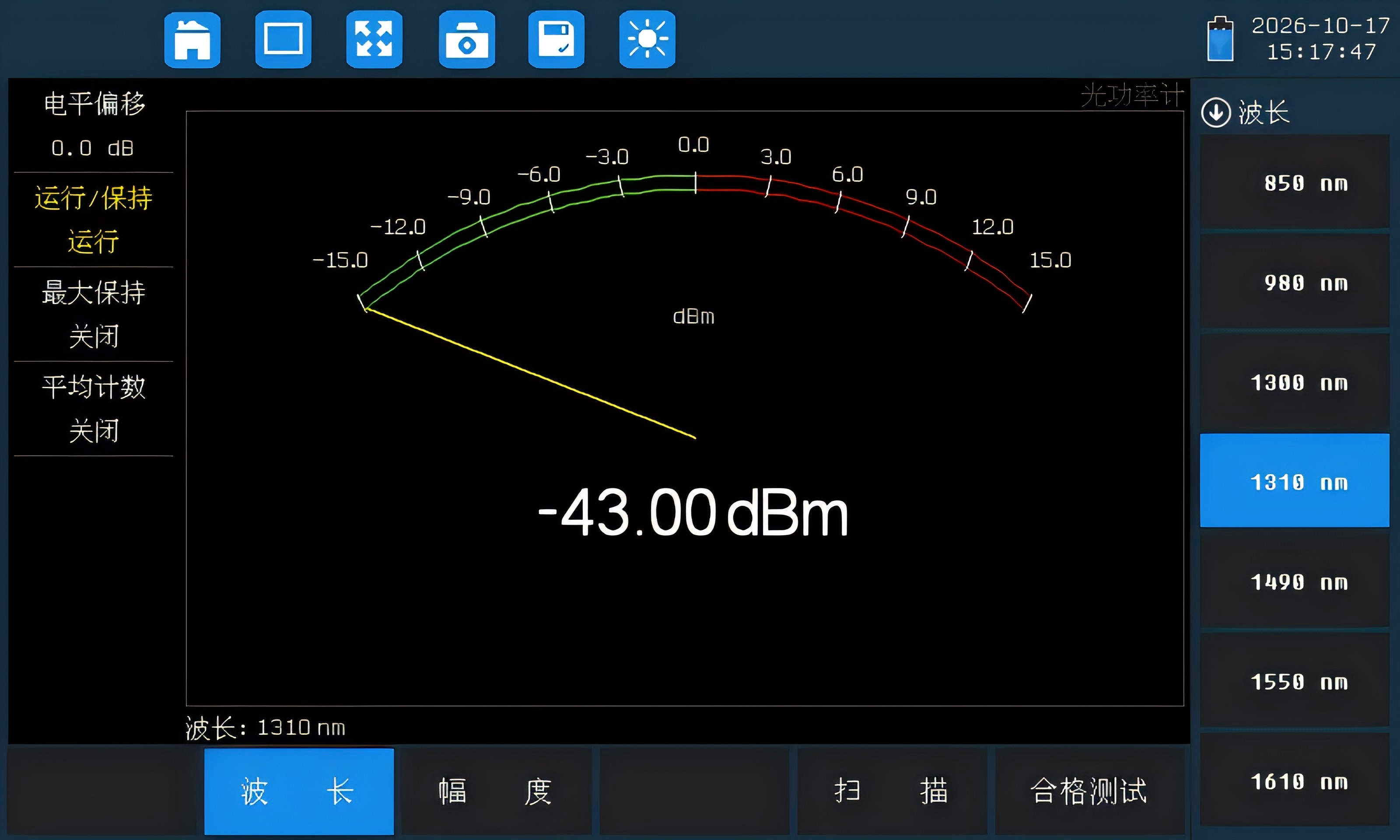1400x840 pixels.
Task: Click the dBm unit label under gauge
Action: click(x=694, y=316)
